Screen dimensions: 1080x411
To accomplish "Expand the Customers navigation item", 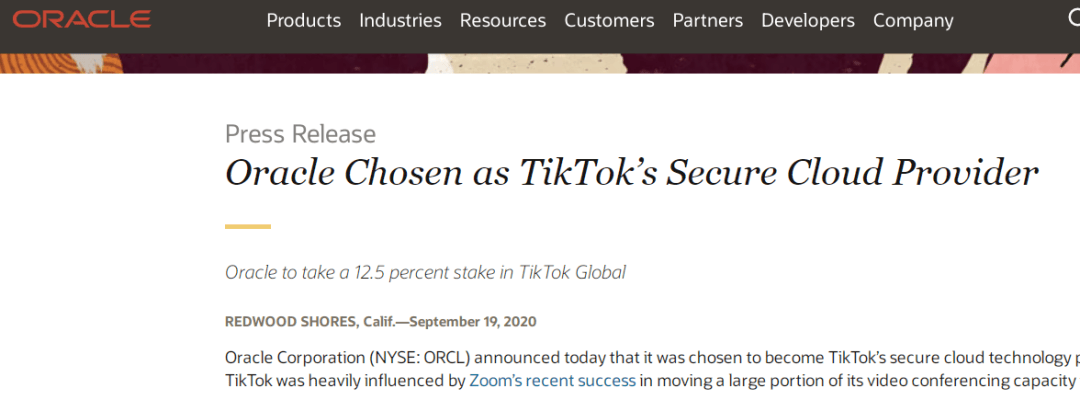I will pyautogui.click(x=609, y=20).
